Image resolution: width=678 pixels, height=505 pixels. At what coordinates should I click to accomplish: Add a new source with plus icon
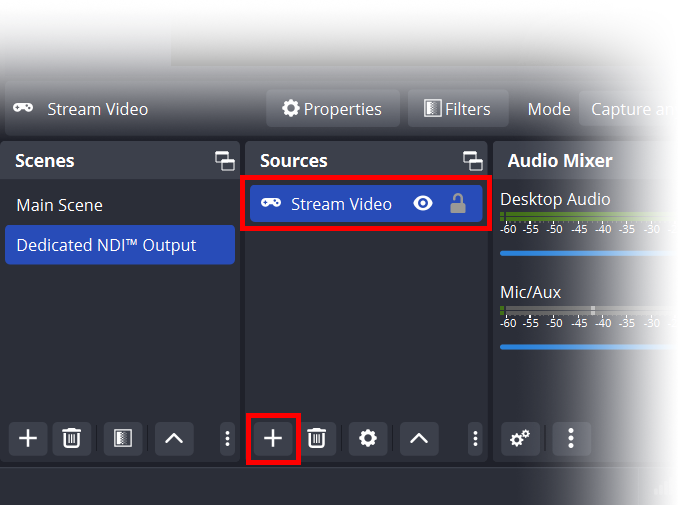[x=273, y=438]
